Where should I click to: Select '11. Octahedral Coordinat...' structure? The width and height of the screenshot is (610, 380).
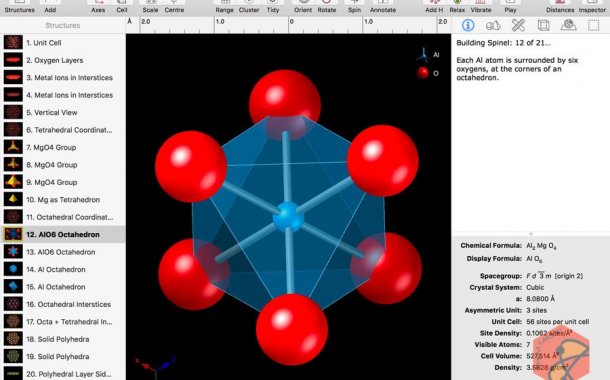click(63, 217)
